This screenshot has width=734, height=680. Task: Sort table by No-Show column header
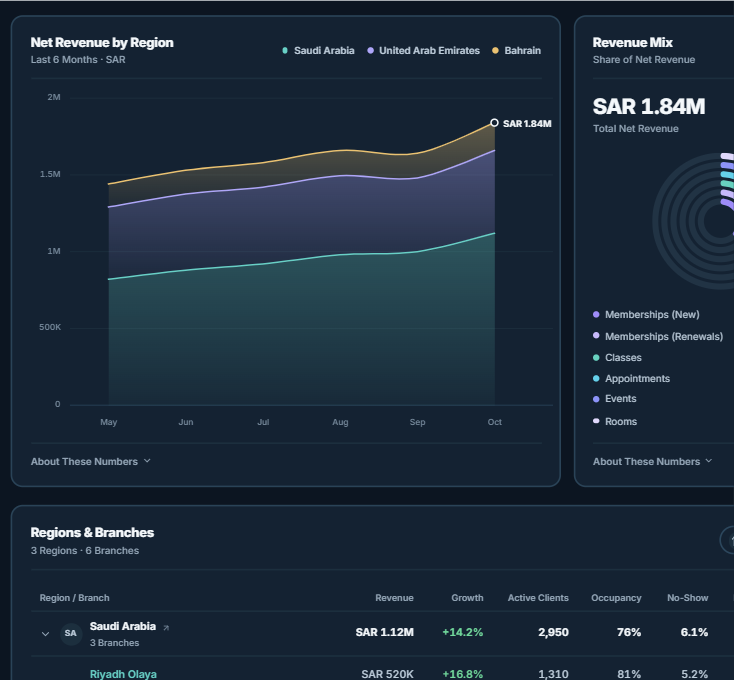point(687,598)
